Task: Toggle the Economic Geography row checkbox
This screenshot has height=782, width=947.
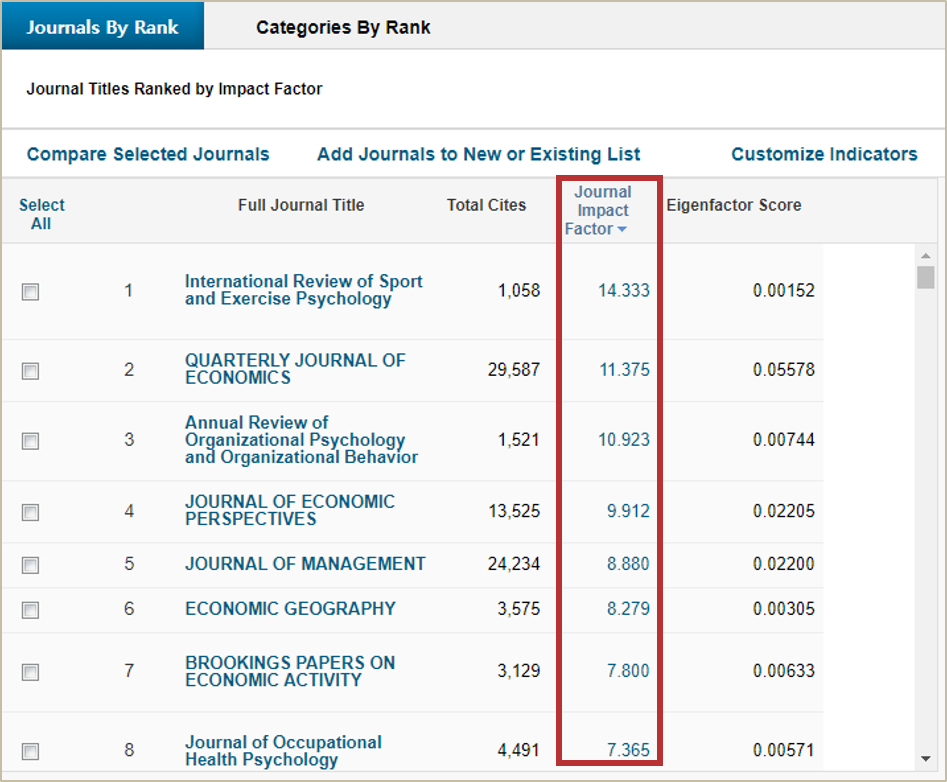Action: click(31, 610)
